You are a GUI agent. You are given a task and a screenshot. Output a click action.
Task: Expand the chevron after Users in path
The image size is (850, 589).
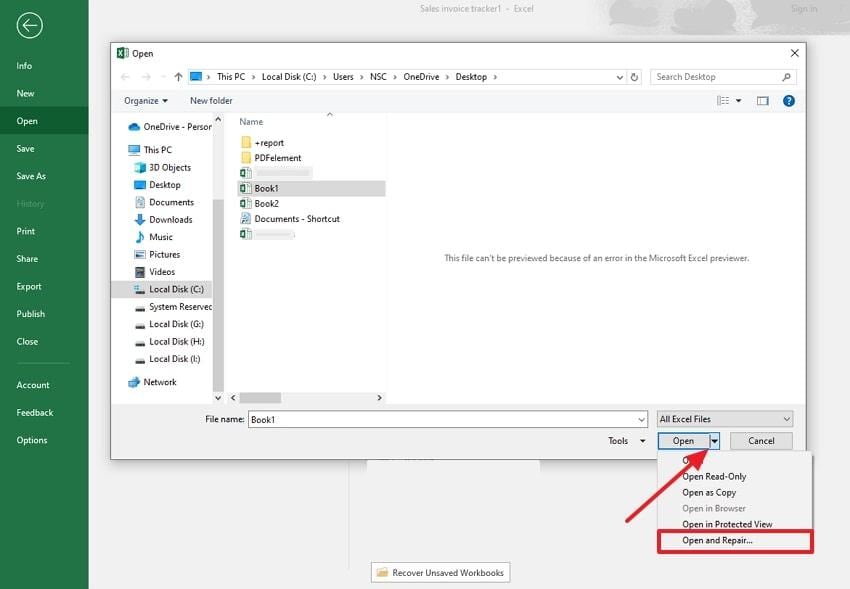tap(362, 77)
